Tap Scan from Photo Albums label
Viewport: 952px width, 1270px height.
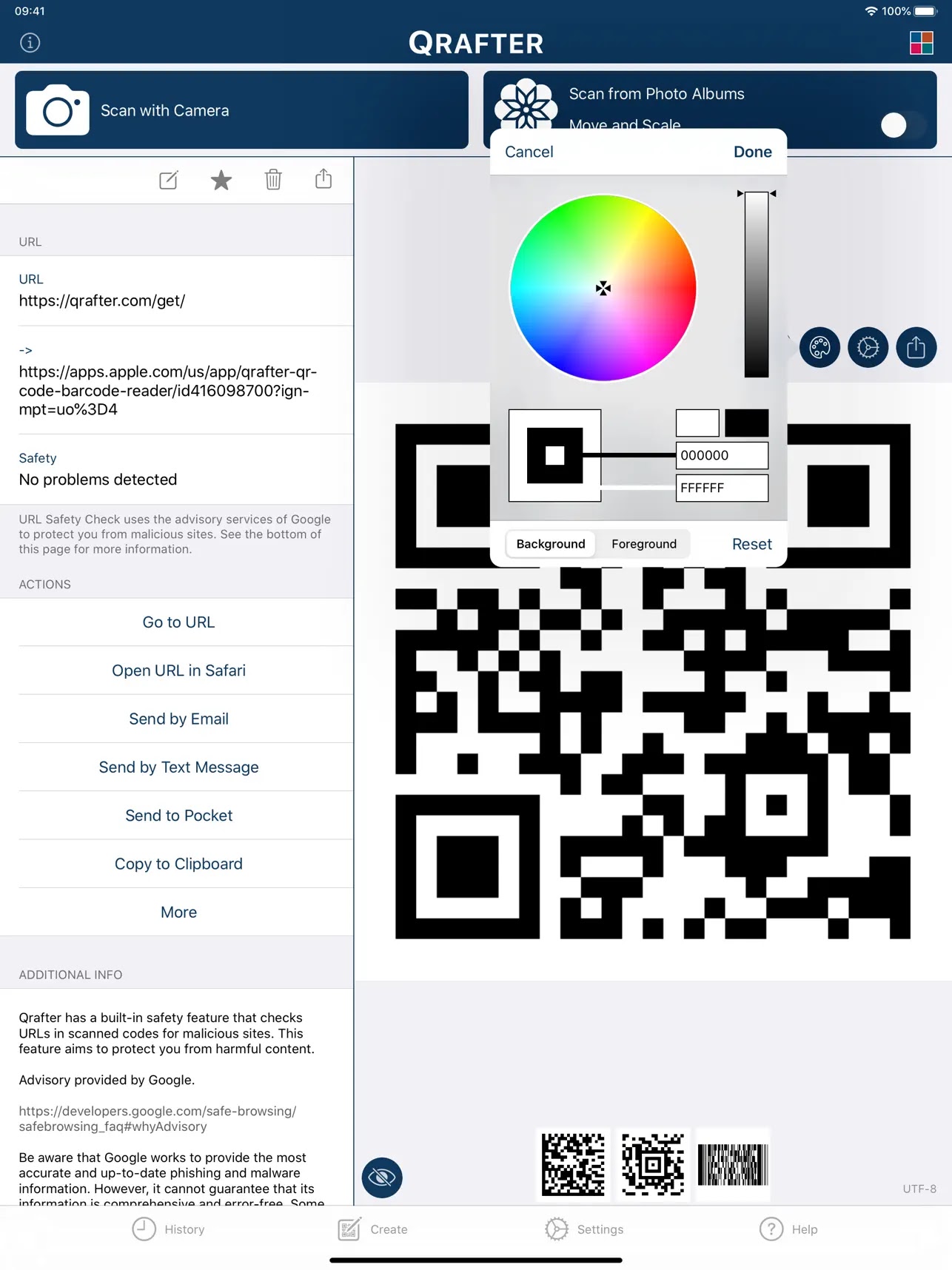[x=657, y=94]
